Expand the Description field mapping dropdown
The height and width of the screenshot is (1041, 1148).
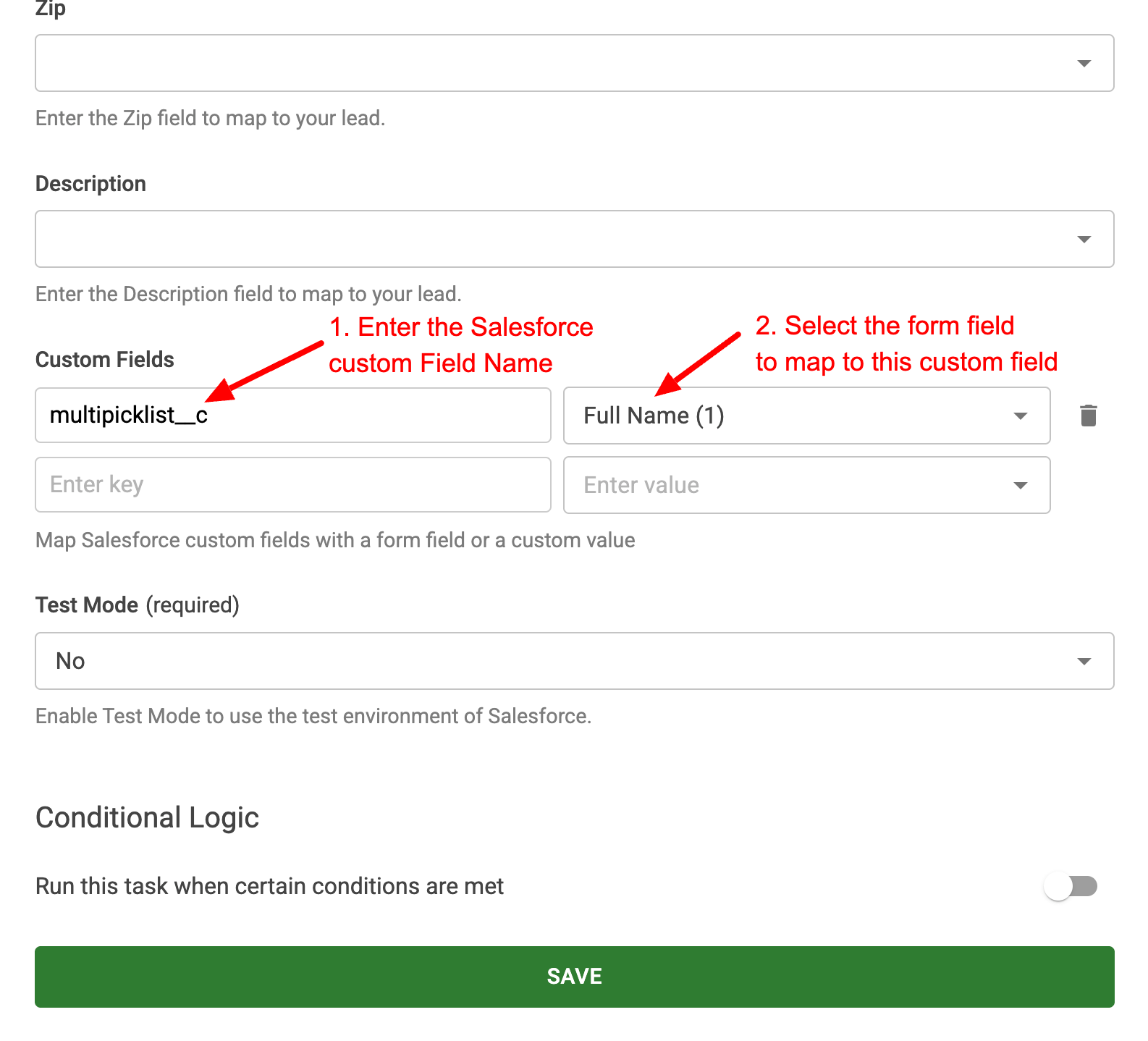tap(550, 240)
